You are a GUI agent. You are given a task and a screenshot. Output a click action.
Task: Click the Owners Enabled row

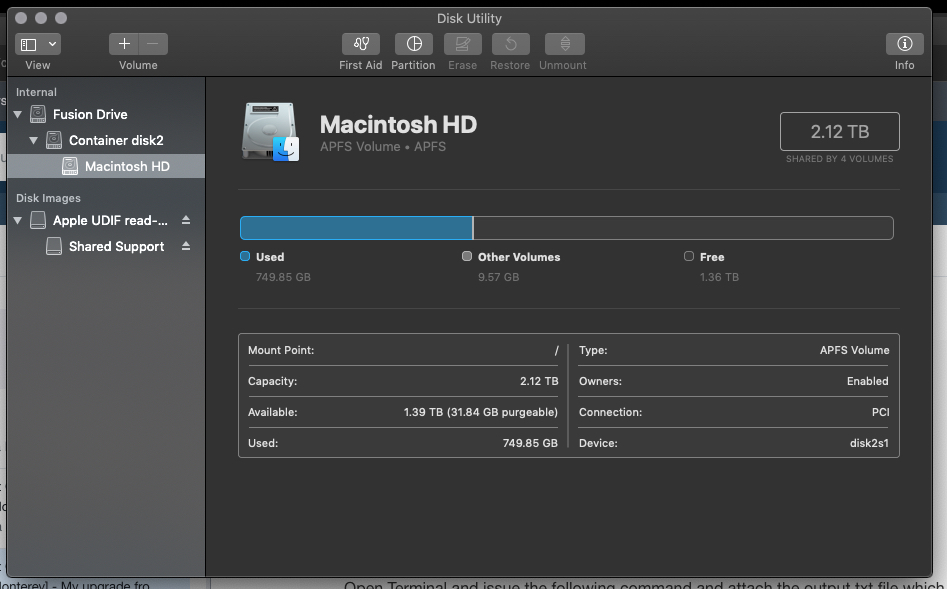[x=734, y=381]
